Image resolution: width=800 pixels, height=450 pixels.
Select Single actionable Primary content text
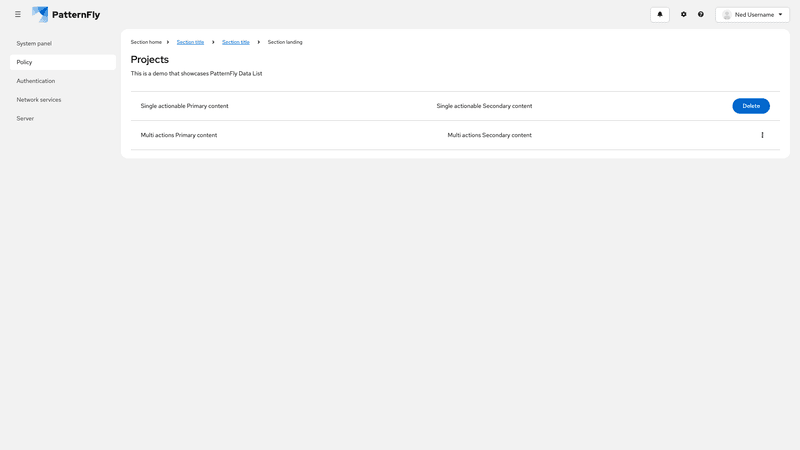click(x=184, y=106)
